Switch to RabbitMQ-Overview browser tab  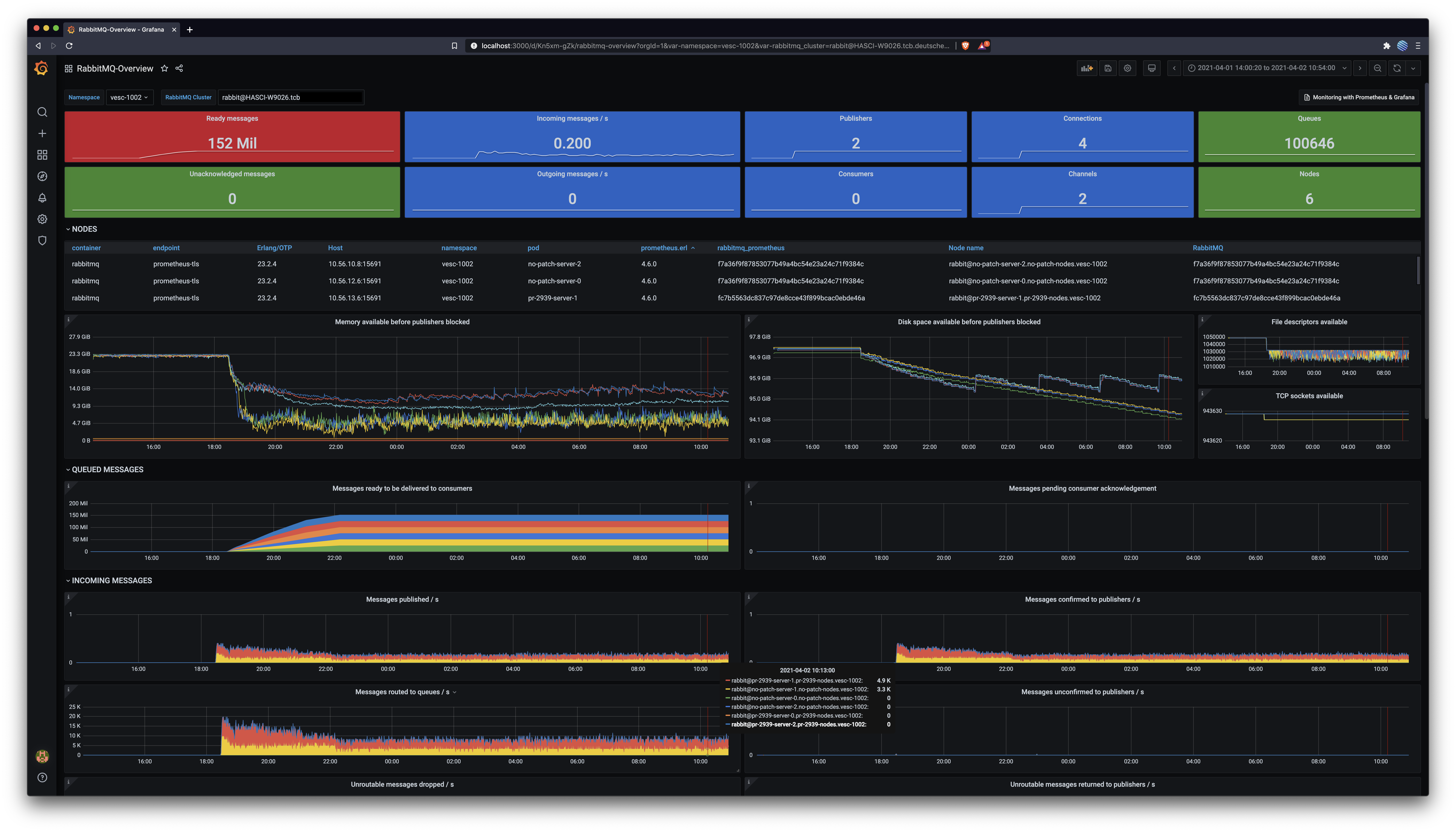[121, 29]
